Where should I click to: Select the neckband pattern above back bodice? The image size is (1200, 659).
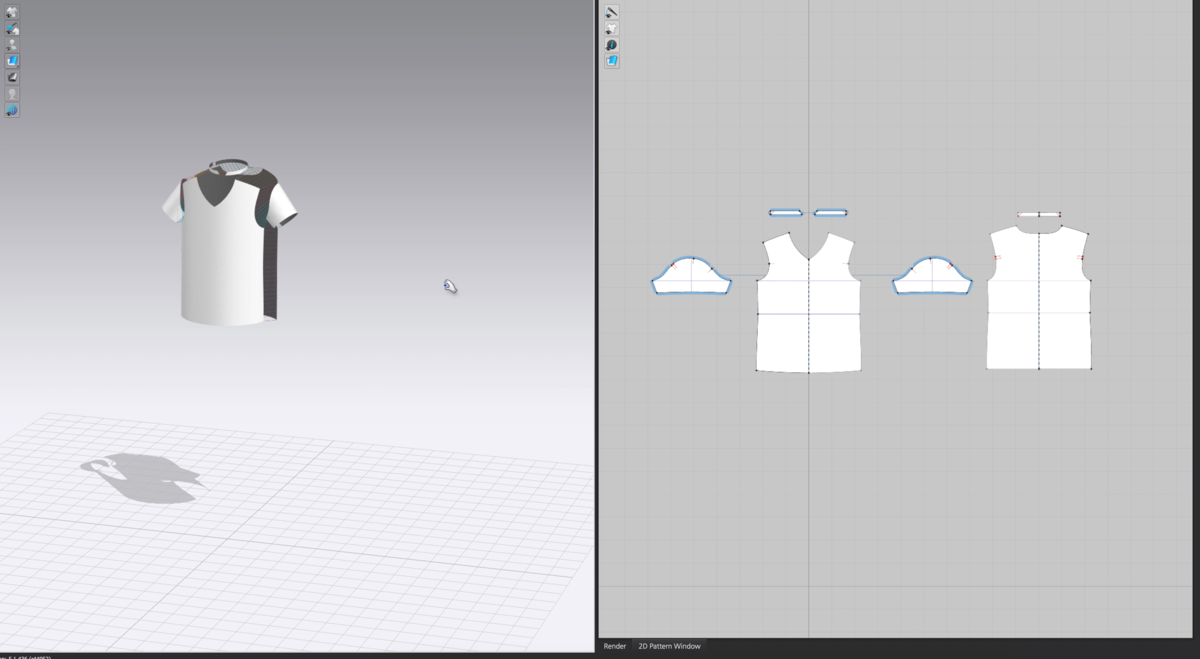(x=1039, y=214)
